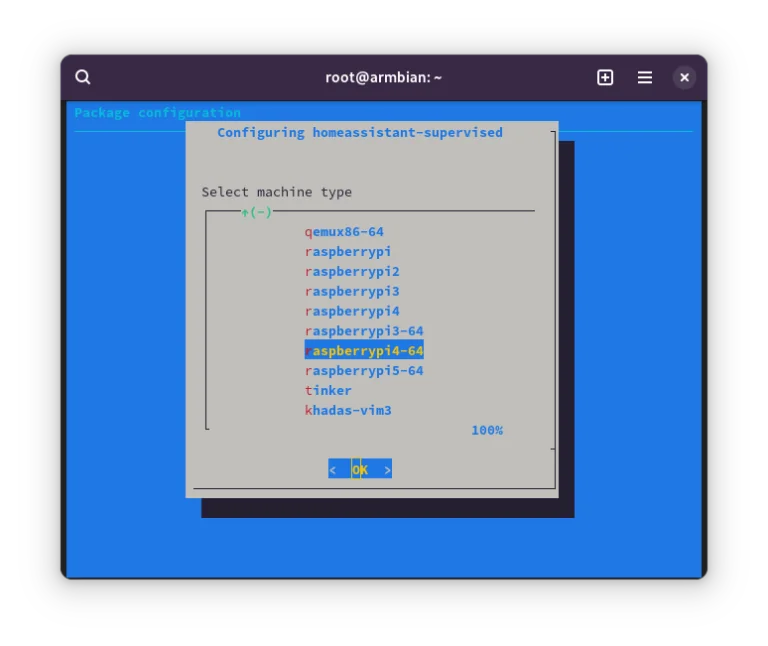
Task: Click the Package configuration header text
Action: (x=157, y=113)
